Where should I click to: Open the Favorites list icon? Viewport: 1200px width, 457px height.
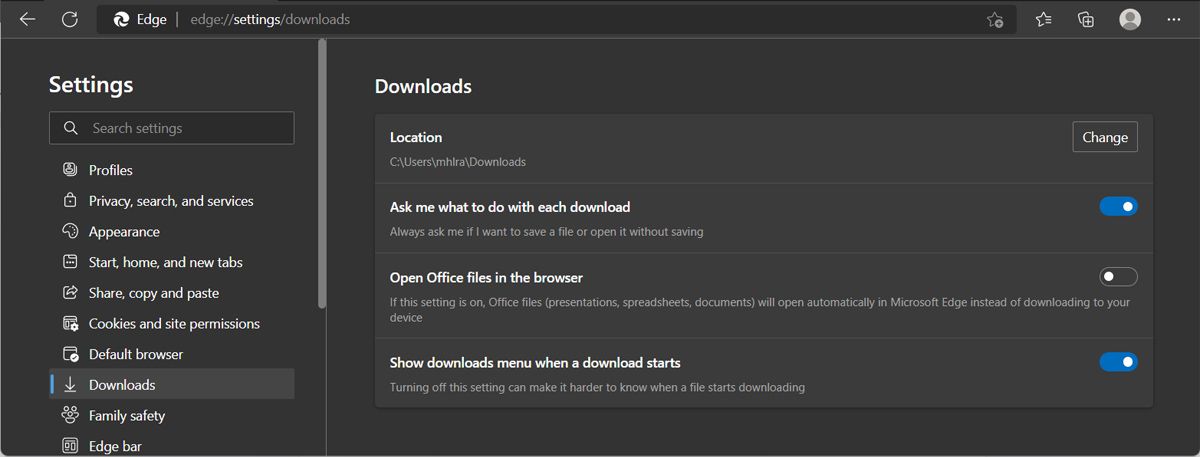pyautogui.click(x=1044, y=19)
